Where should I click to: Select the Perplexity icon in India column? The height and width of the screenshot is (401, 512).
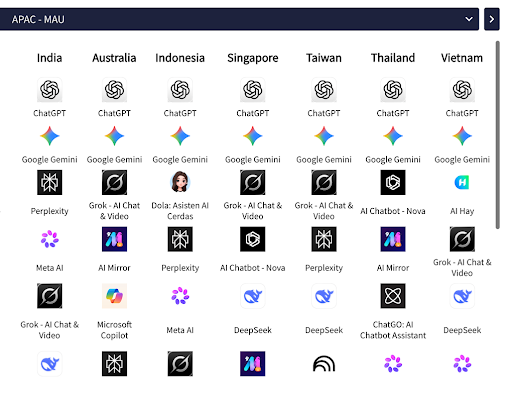pyautogui.click(x=49, y=182)
